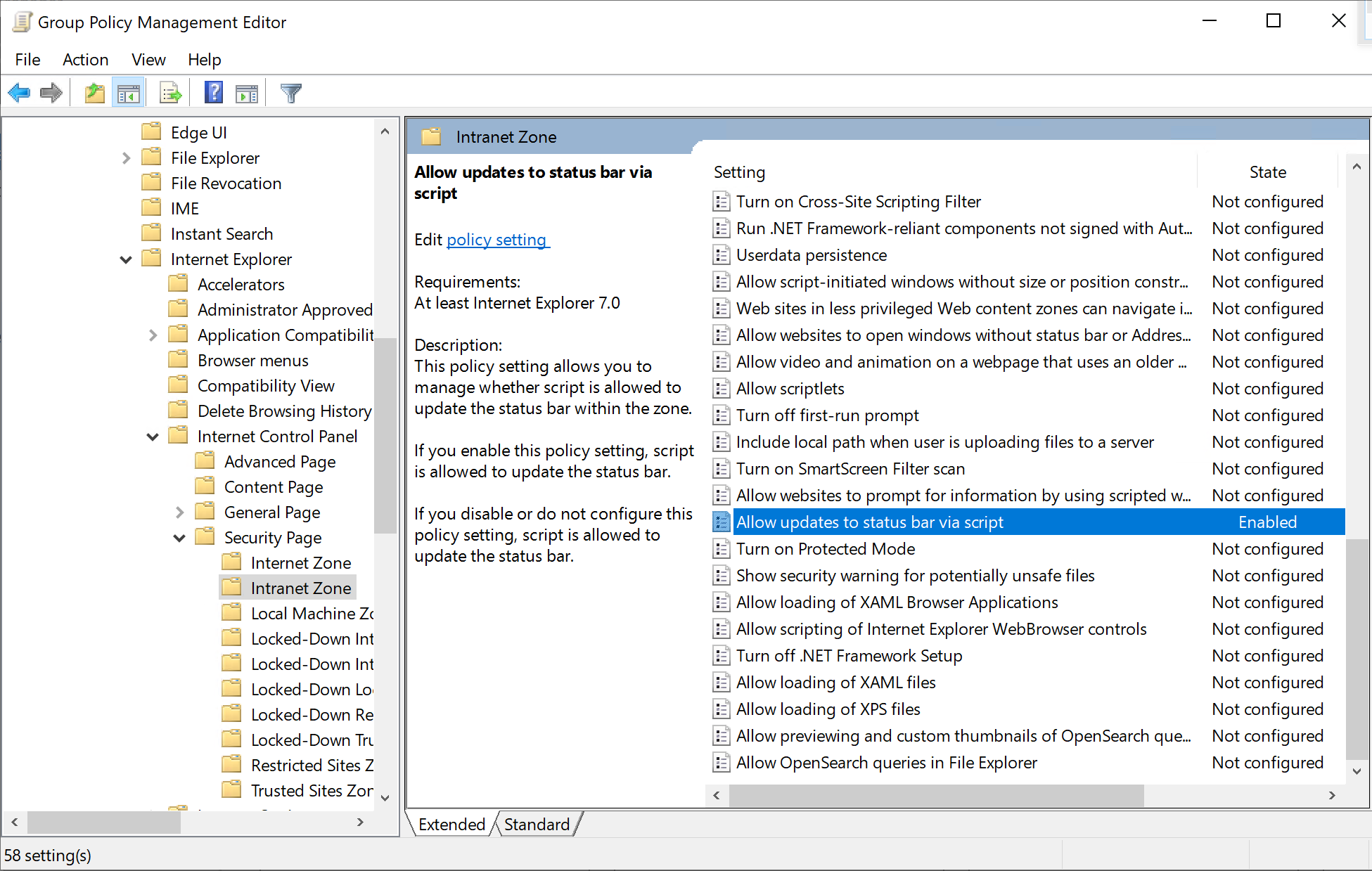Click policy icon for Turn on Protected Mode
This screenshot has width=1372, height=871.
(x=721, y=549)
